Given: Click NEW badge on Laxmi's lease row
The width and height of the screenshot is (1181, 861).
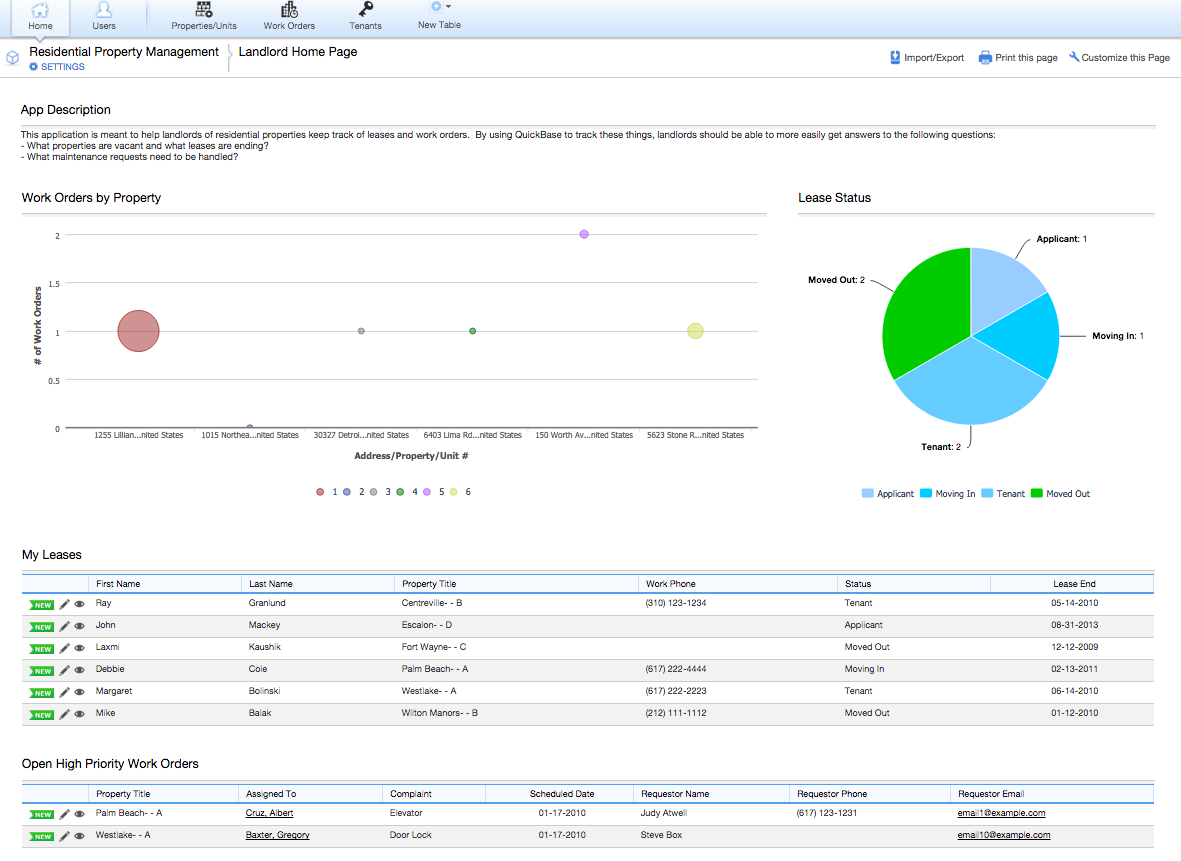Looking at the screenshot, I should point(41,649).
